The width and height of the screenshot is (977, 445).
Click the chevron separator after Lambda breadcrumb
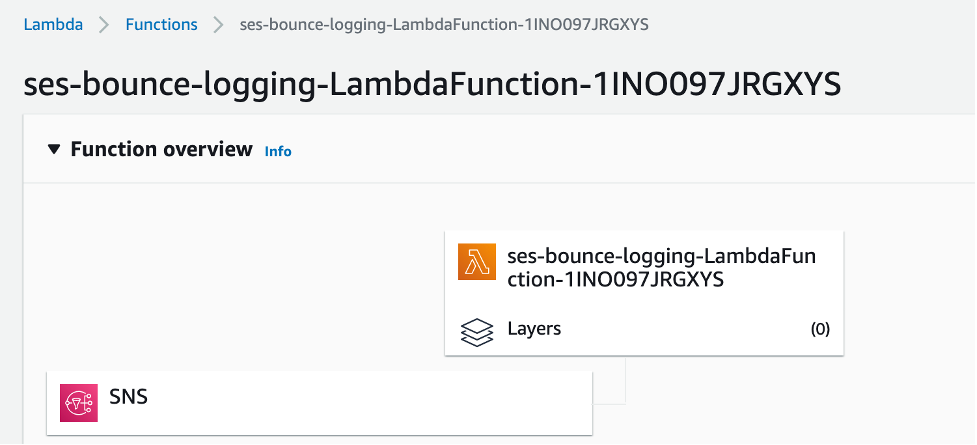(x=104, y=25)
